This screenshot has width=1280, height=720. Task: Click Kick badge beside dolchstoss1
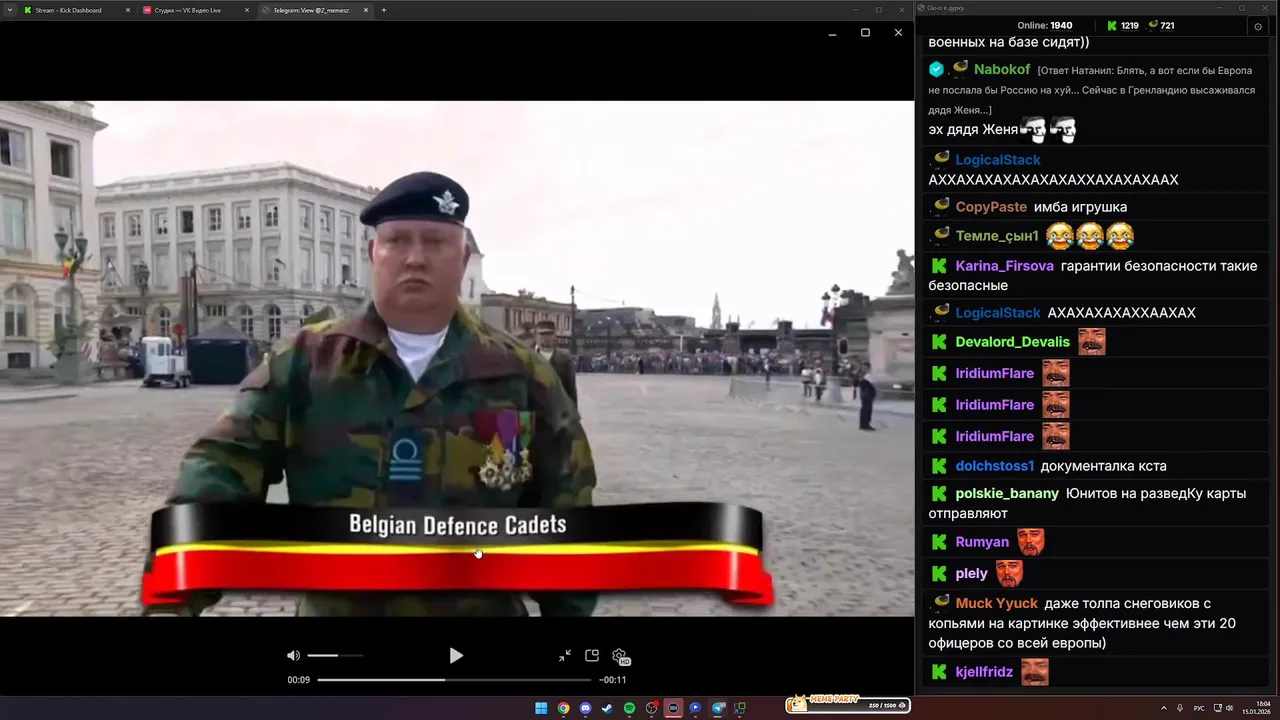(939, 466)
